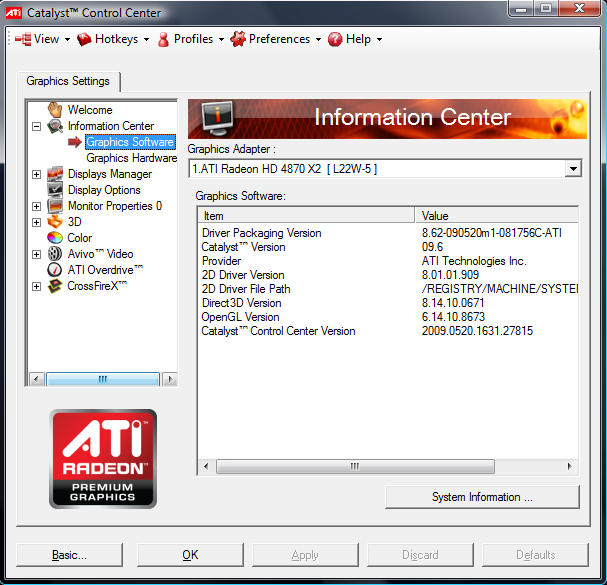
Task: Click the View menu tree icon
Action: click(x=23, y=39)
